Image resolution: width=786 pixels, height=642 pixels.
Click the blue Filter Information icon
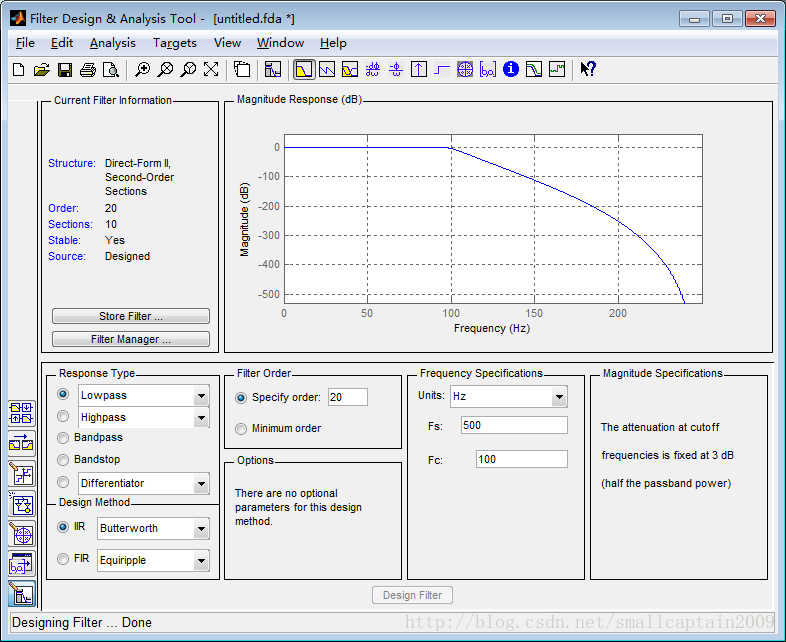click(x=511, y=69)
